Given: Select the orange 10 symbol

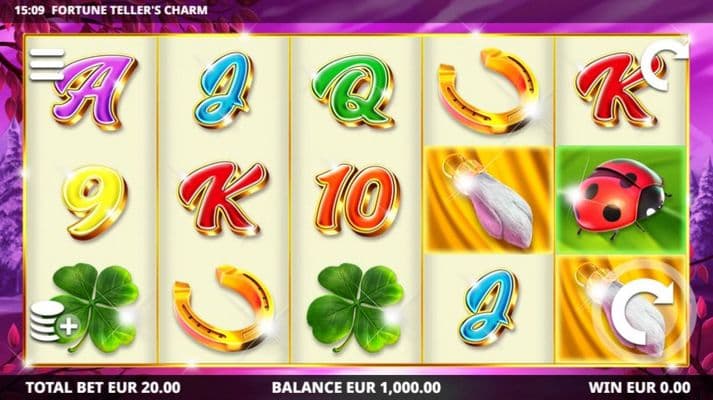Looking at the screenshot, I should (x=357, y=199).
